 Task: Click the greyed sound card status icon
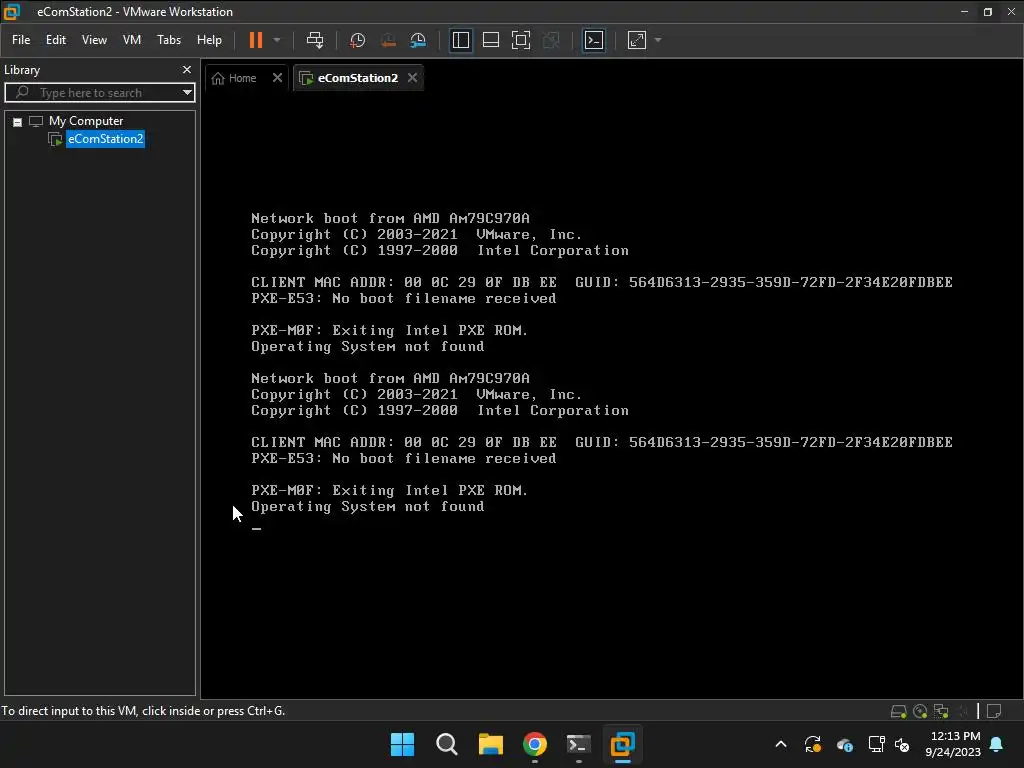963,711
